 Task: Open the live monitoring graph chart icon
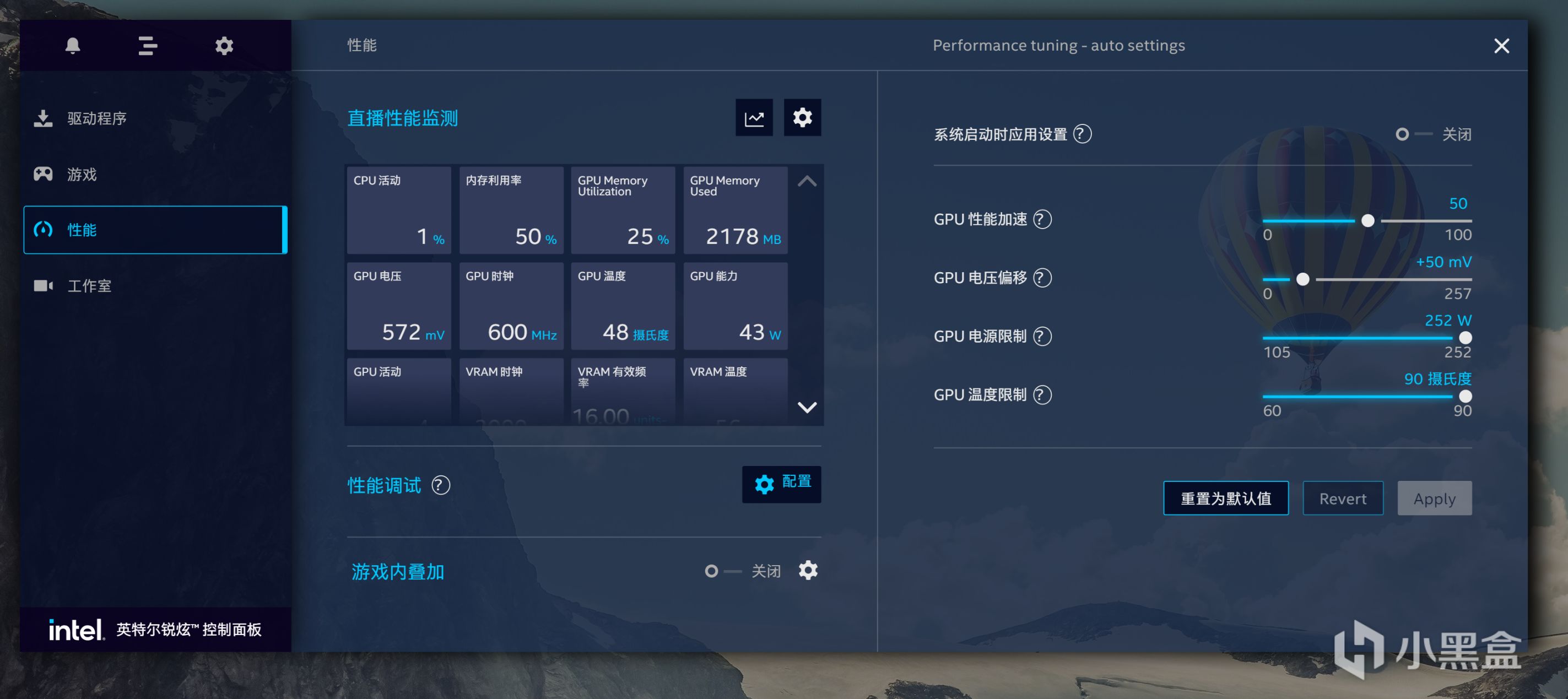(x=754, y=118)
